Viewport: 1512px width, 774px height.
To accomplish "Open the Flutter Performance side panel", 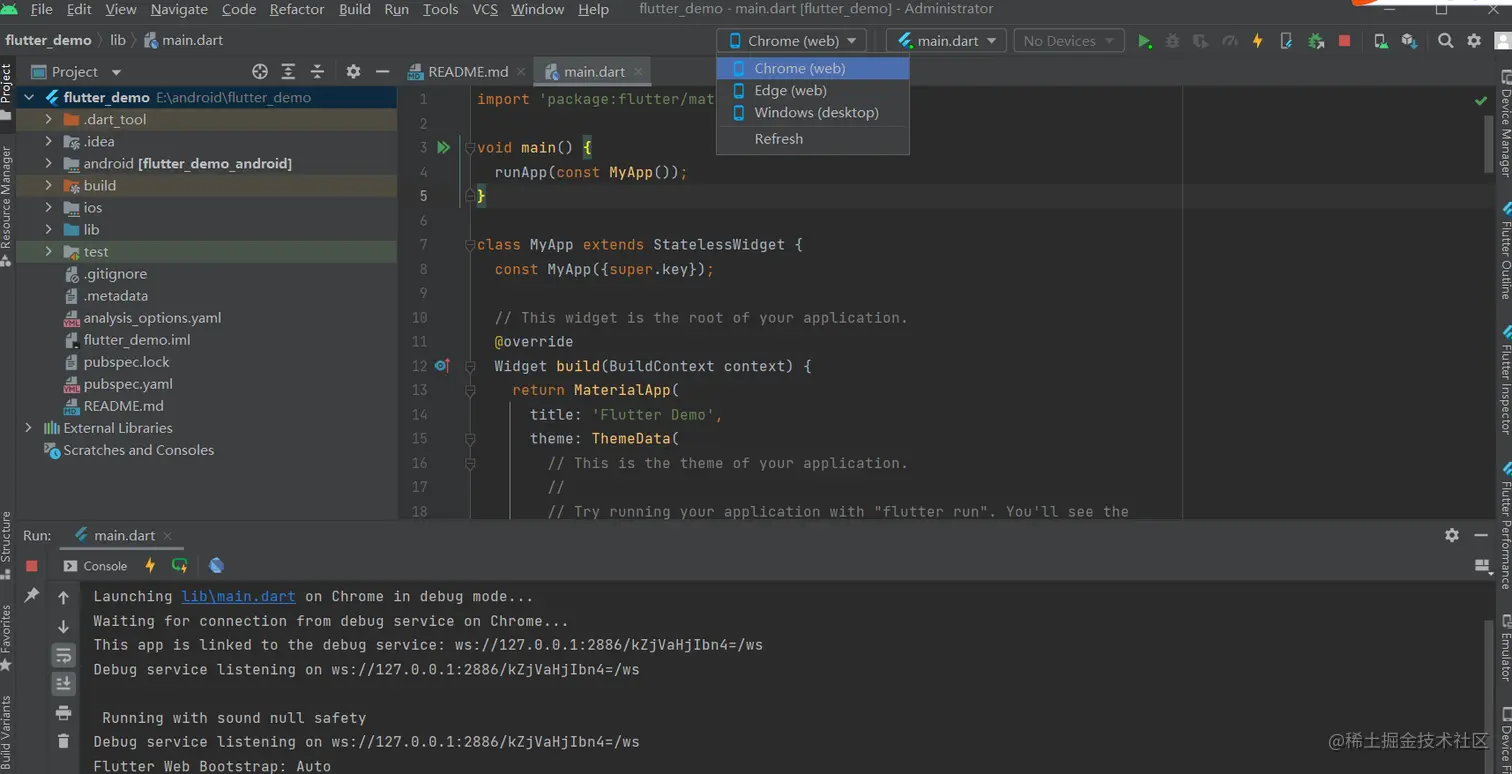I will pos(1504,525).
